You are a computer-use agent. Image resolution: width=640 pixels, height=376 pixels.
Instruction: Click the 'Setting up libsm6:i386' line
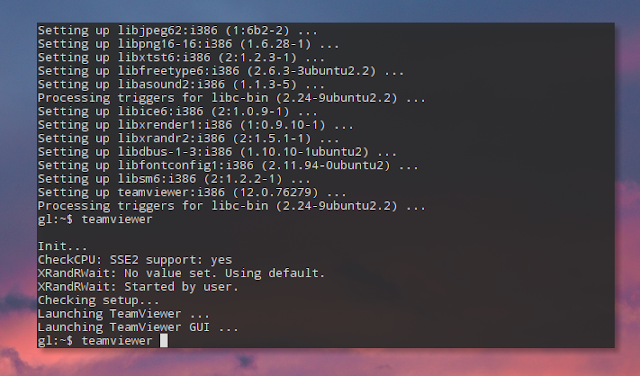tap(174, 179)
